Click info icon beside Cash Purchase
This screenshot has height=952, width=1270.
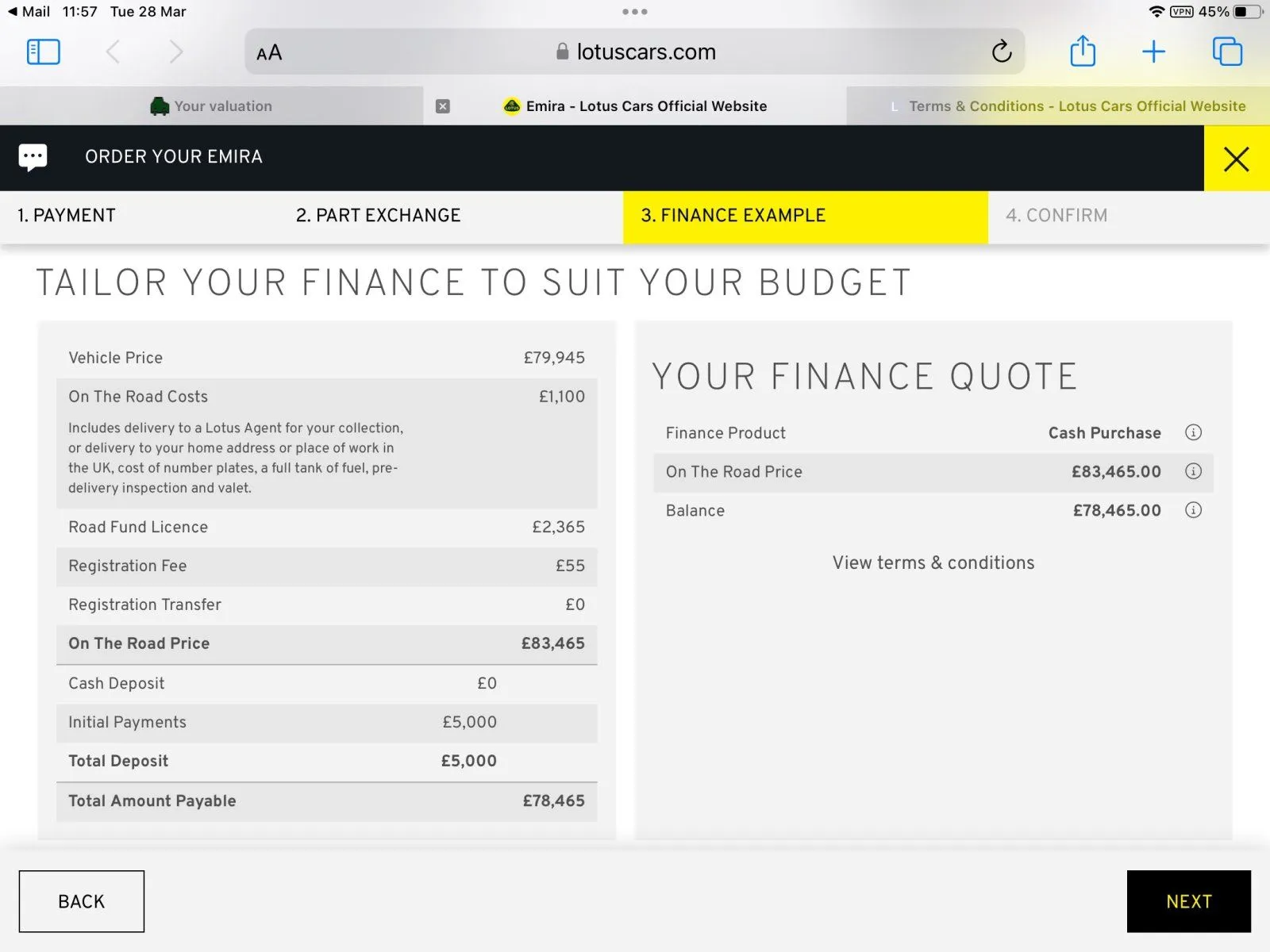[1193, 432]
